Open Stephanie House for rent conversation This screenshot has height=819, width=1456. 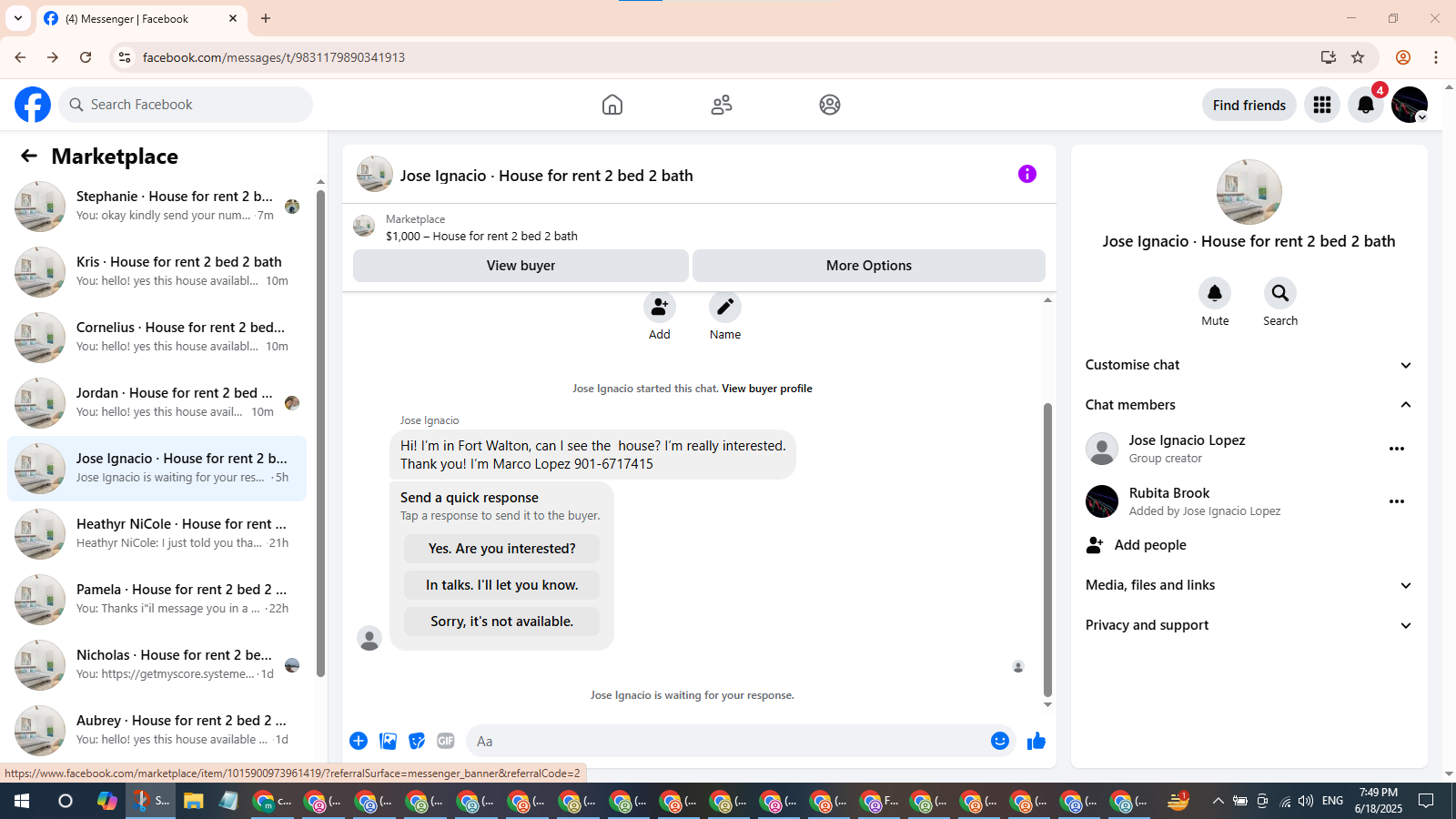tap(157, 207)
